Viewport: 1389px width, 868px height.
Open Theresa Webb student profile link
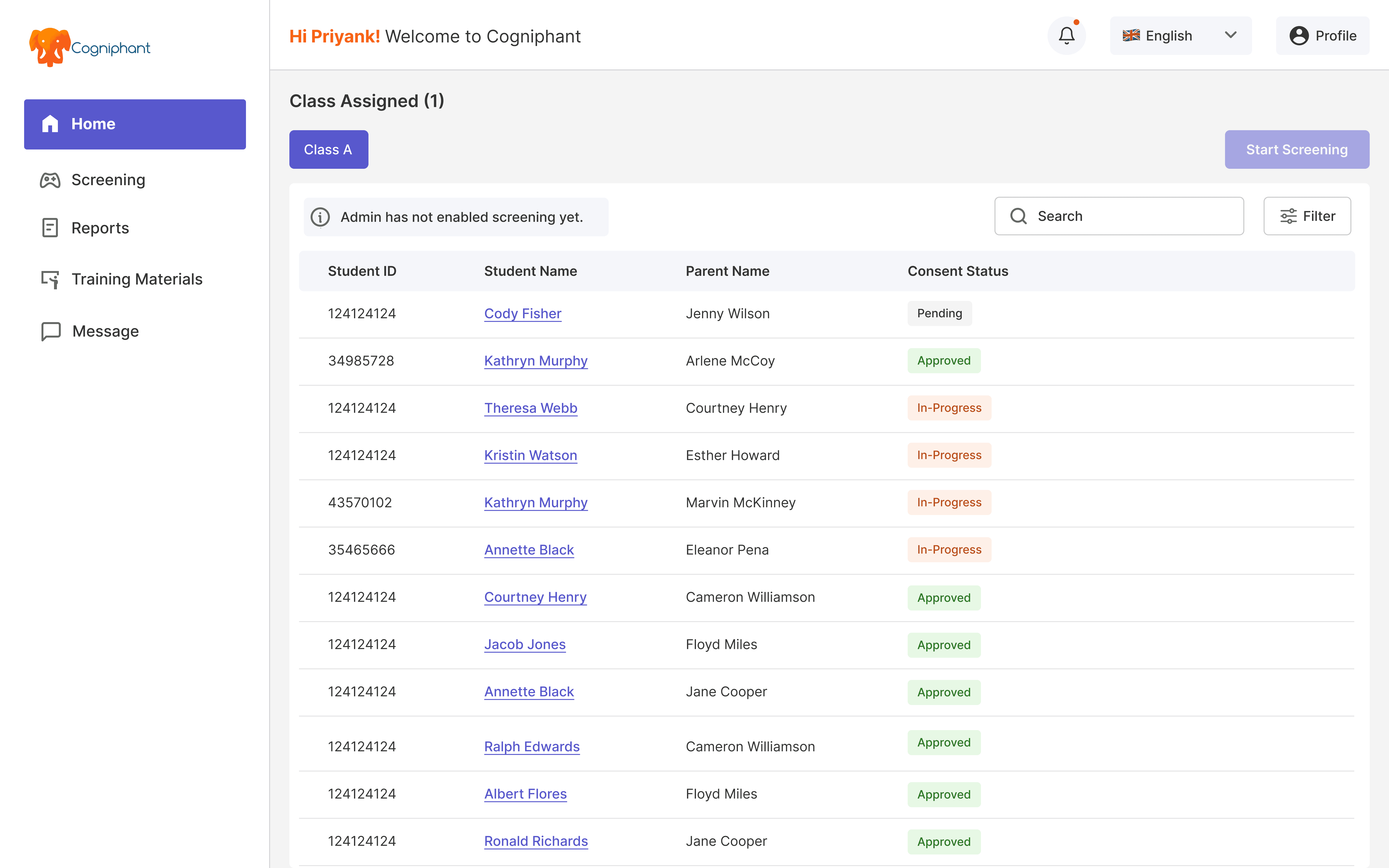pos(530,408)
